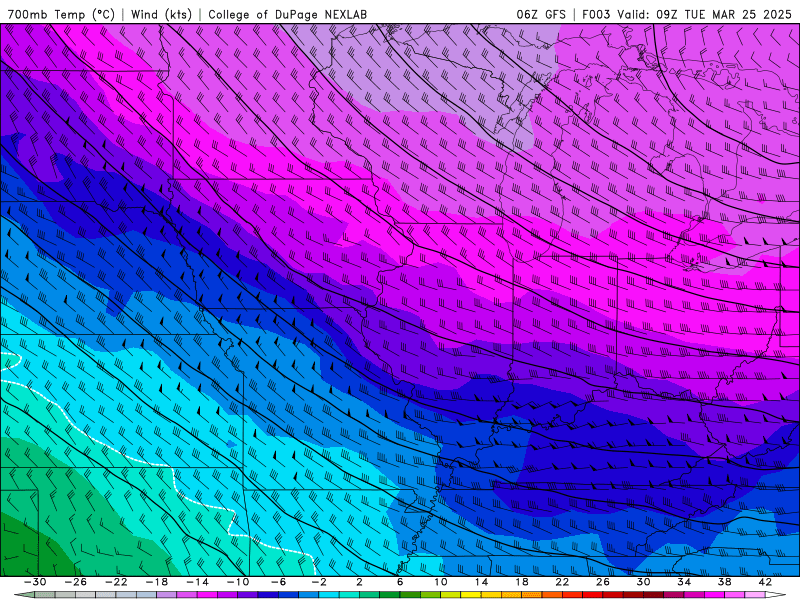Click the 38 color scale label
The height and width of the screenshot is (600, 800).
[724, 582]
